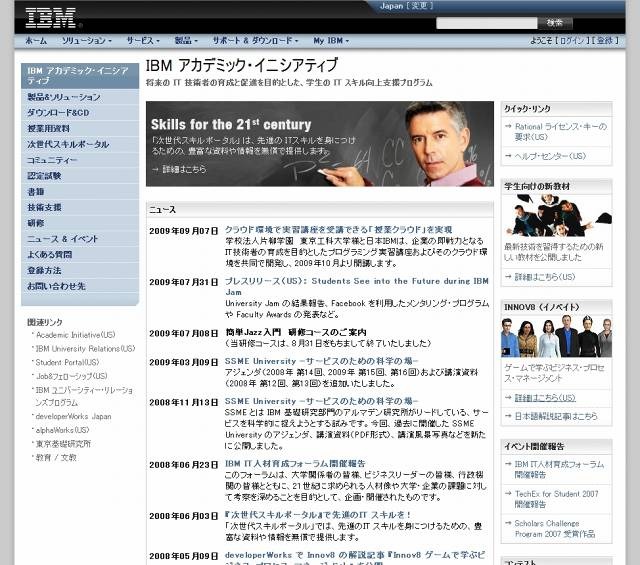The height and width of the screenshot is (565, 640).
Task: Open 登録方法 sidebar item
Action: (x=80, y=271)
